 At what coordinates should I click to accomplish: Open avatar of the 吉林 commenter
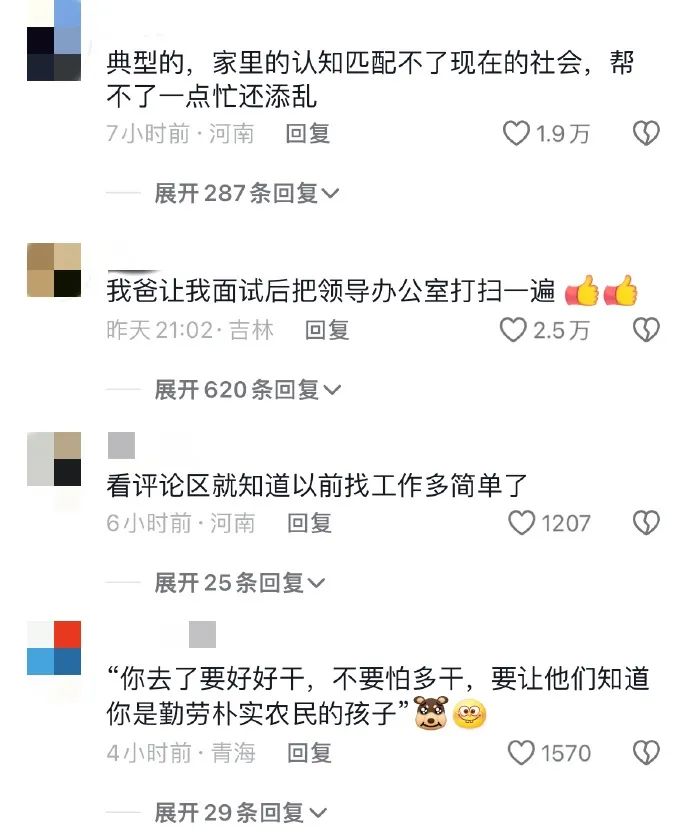point(54,270)
